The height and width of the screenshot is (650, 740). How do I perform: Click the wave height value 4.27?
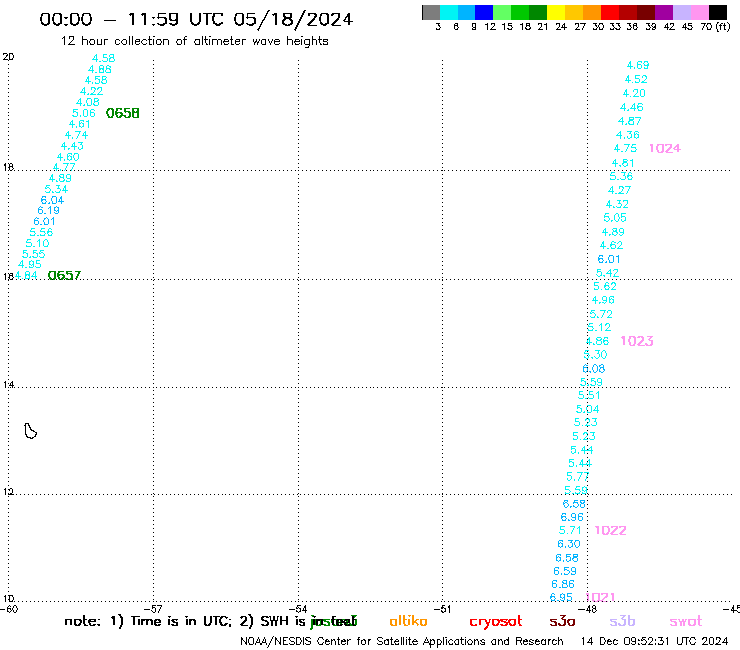pyautogui.click(x=619, y=190)
